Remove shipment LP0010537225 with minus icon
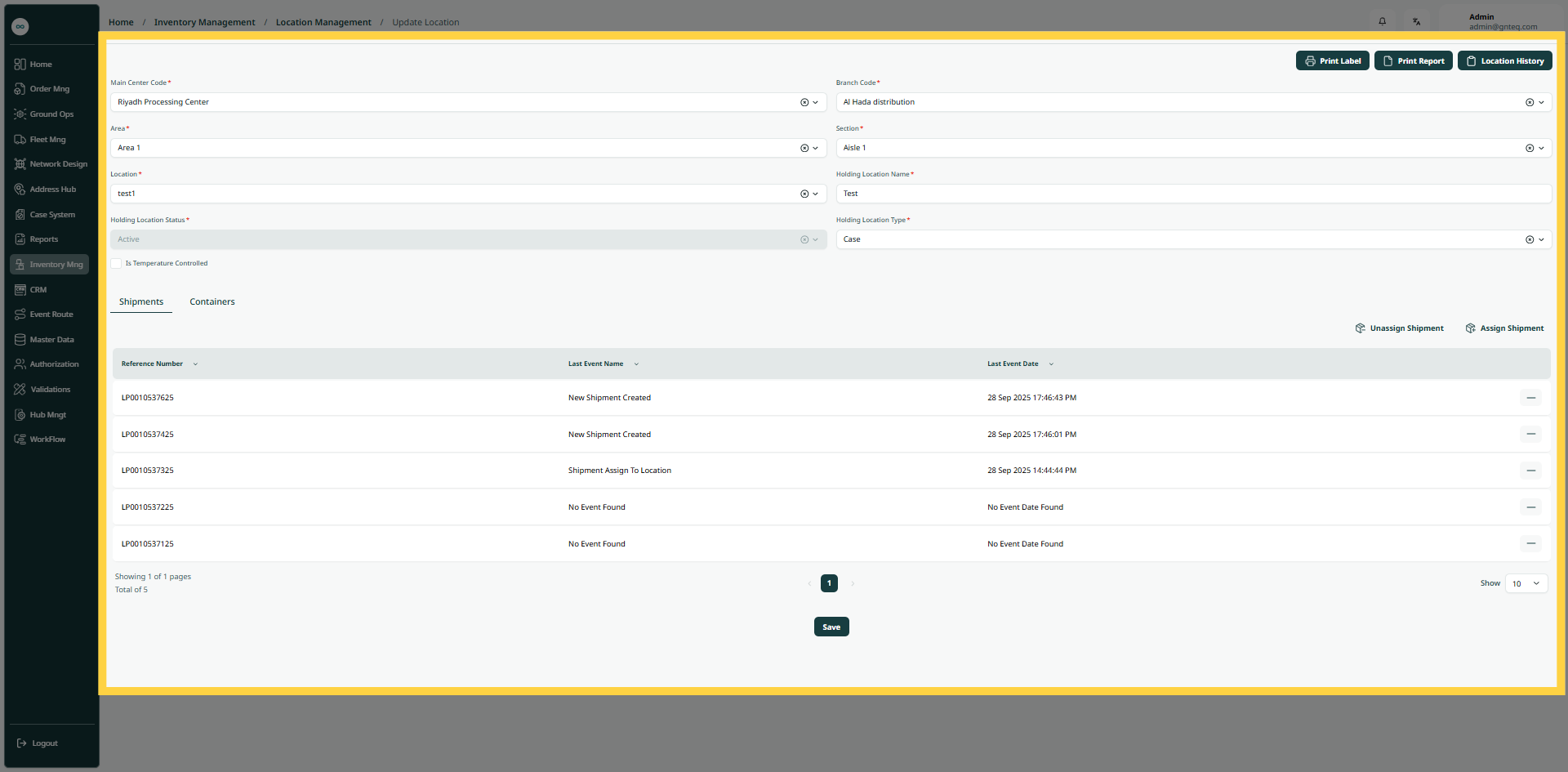 [1530, 507]
